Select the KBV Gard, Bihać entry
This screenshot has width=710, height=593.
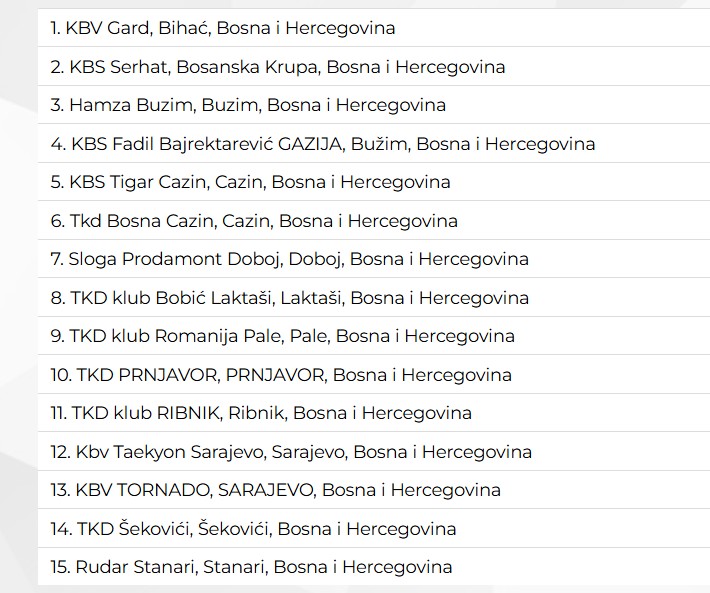(x=374, y=28)
